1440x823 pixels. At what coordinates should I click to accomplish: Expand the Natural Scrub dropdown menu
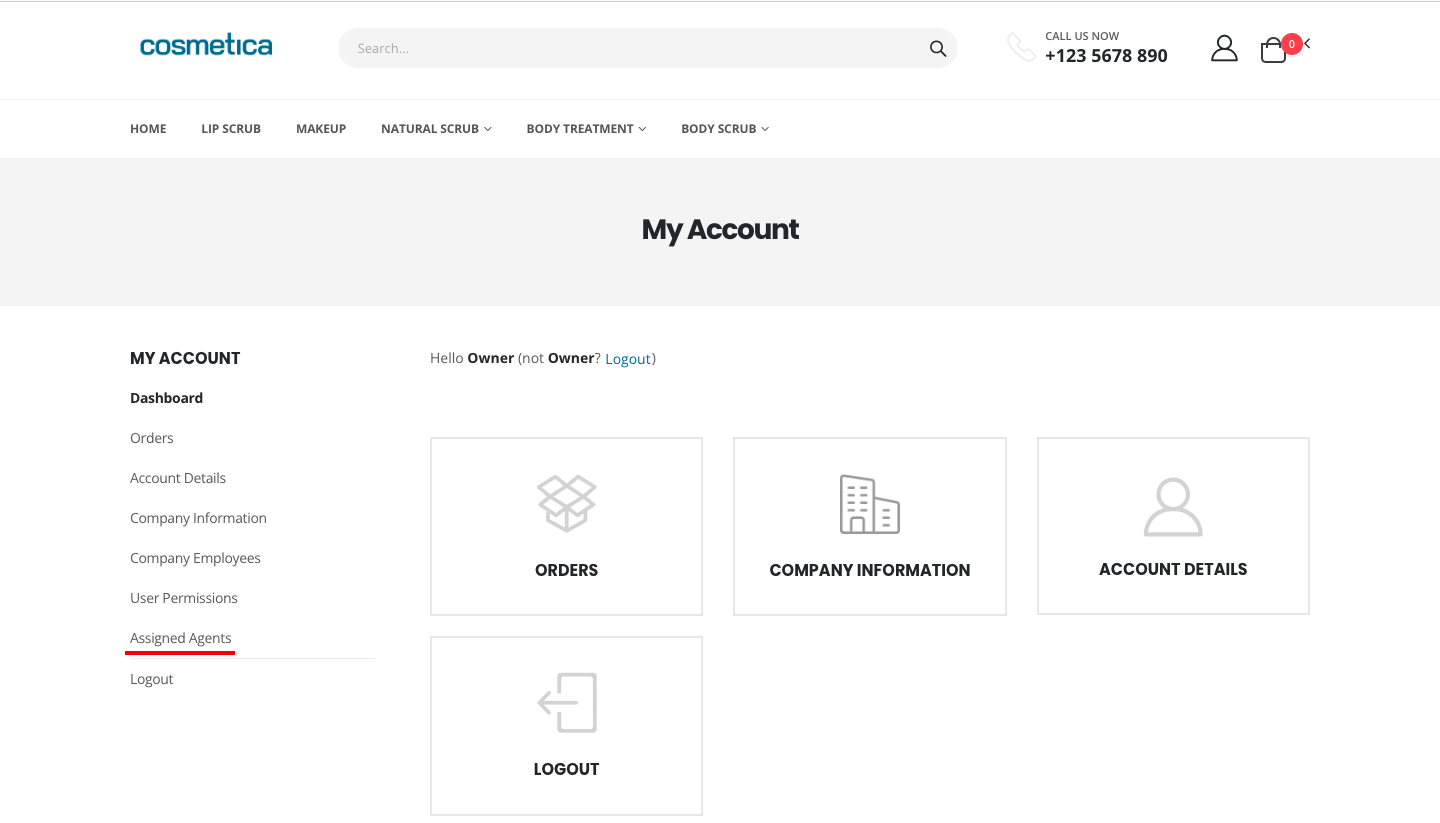(436, 129)
